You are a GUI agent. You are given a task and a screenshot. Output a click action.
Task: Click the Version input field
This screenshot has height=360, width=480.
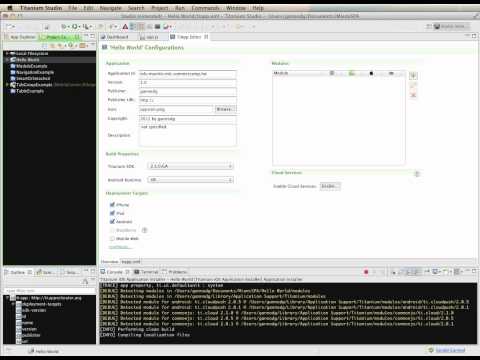(x=188, y=82)
